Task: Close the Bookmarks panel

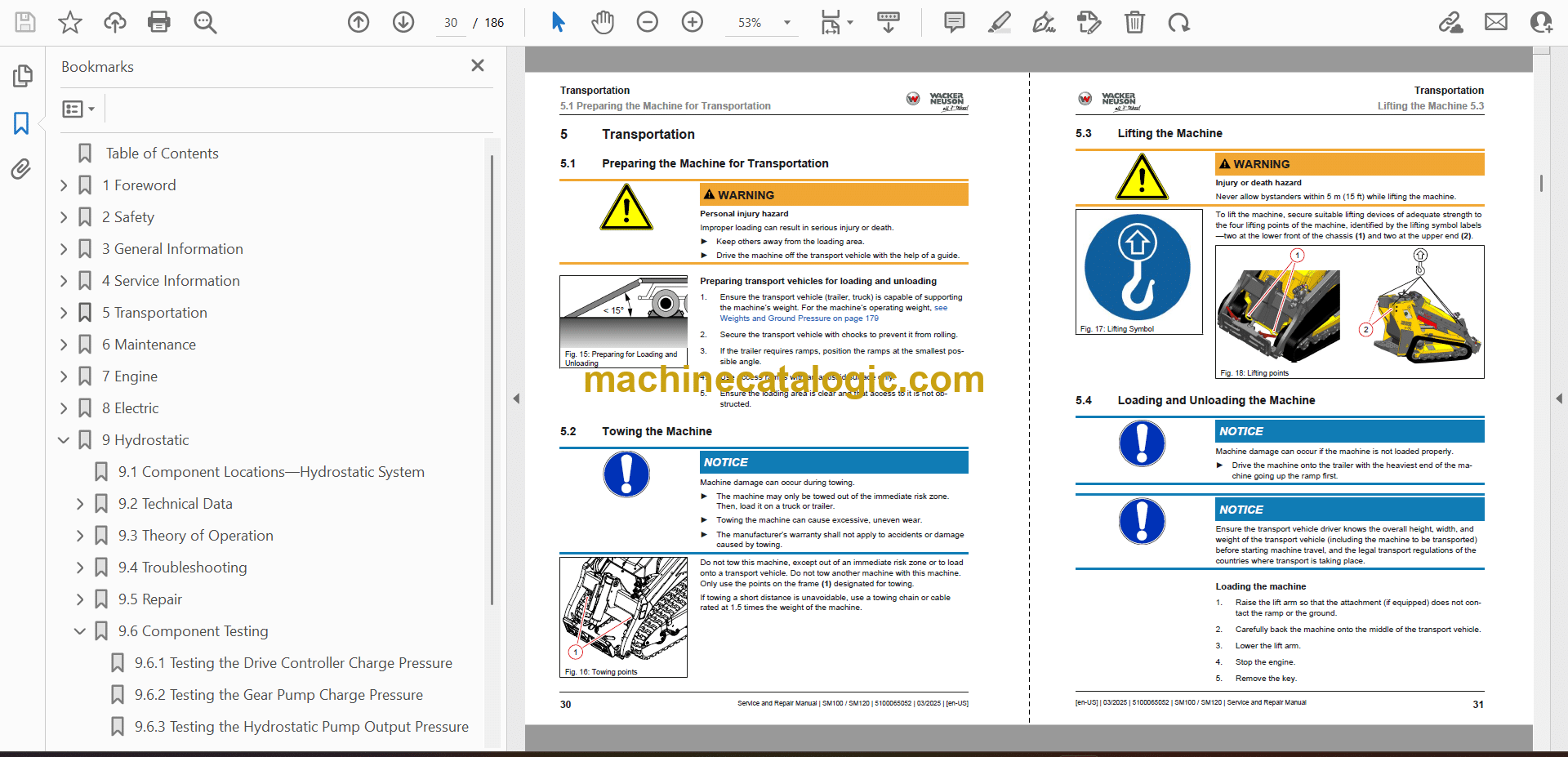Action: (478, 65)
